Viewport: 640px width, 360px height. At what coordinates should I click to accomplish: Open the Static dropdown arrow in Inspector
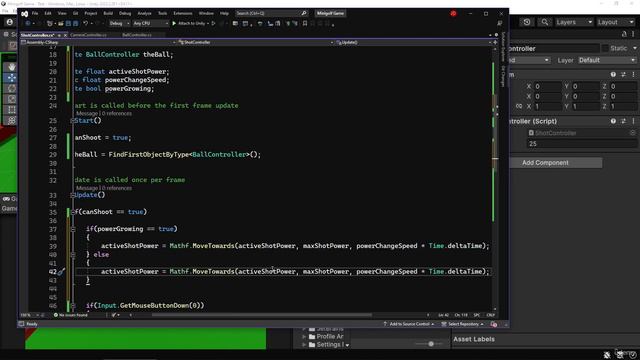(x=635, y=48)
